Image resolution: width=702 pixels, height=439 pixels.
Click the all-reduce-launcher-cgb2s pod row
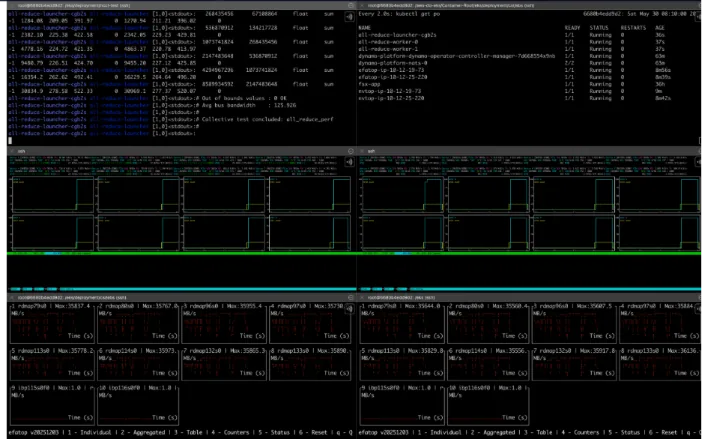pos(513,35)
